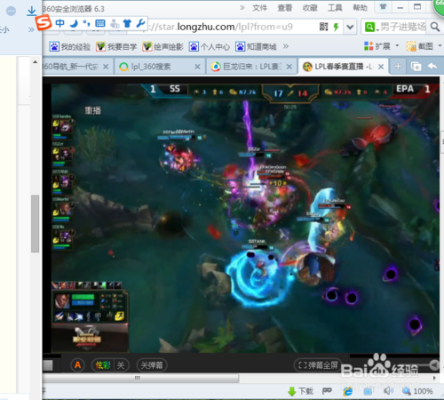Toggle the 炫彩 colorful danmaku option

103,365
